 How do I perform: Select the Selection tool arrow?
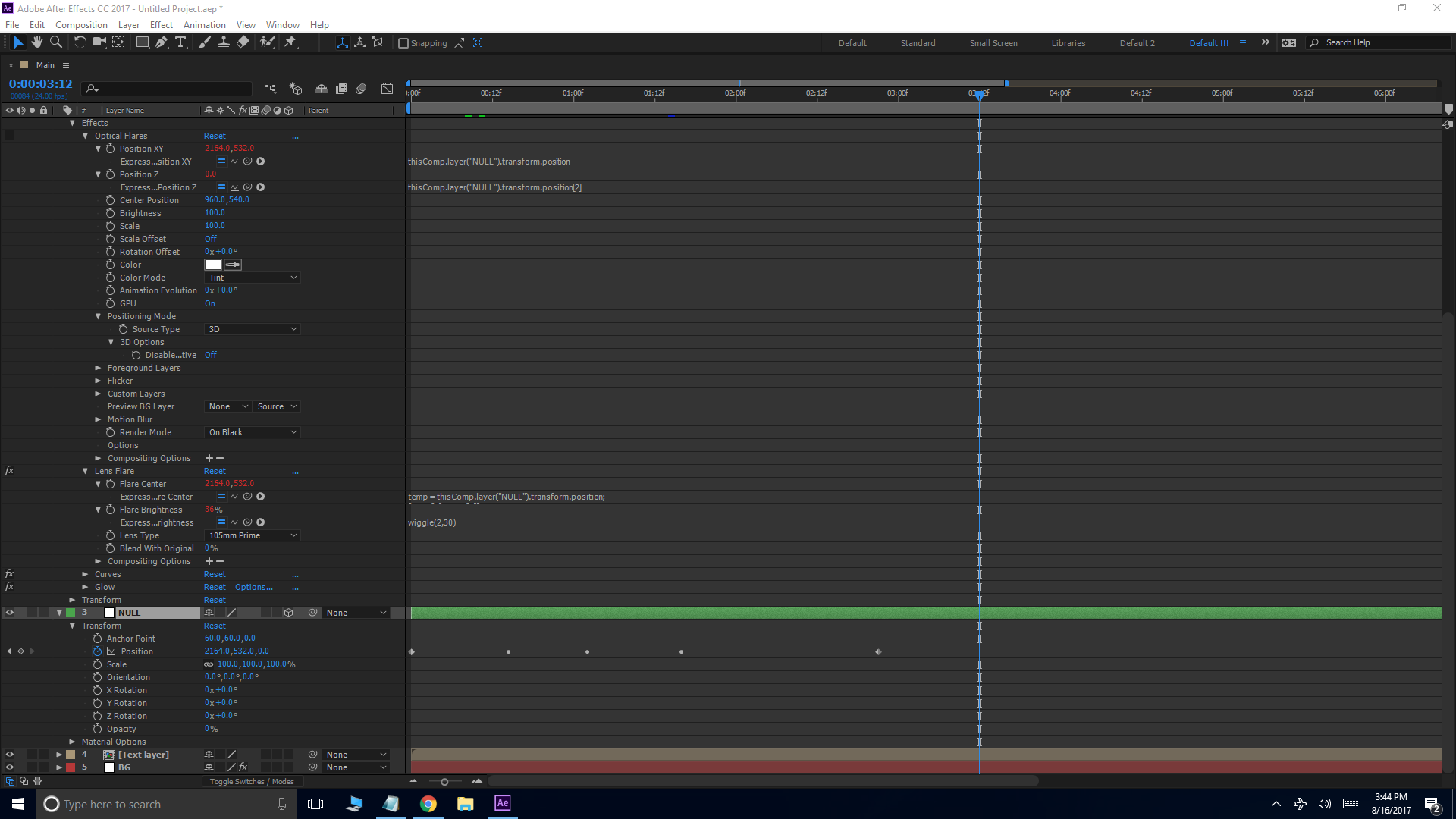pyautogui.click(x=18, y=42)
